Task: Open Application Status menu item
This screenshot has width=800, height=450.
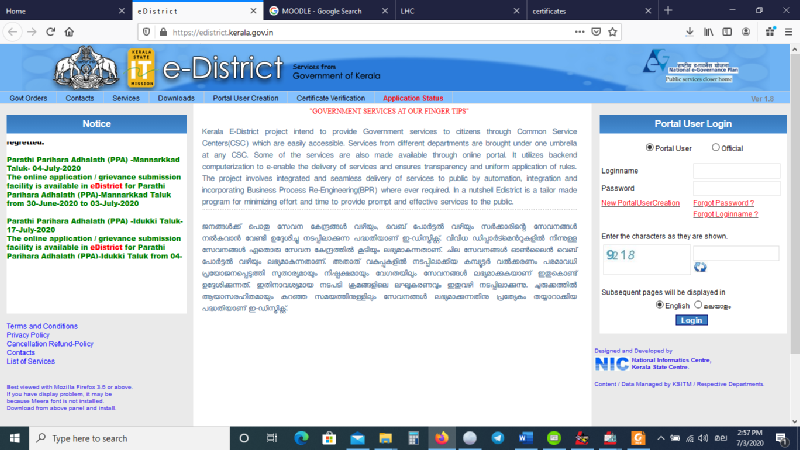Action: (413, 98)
